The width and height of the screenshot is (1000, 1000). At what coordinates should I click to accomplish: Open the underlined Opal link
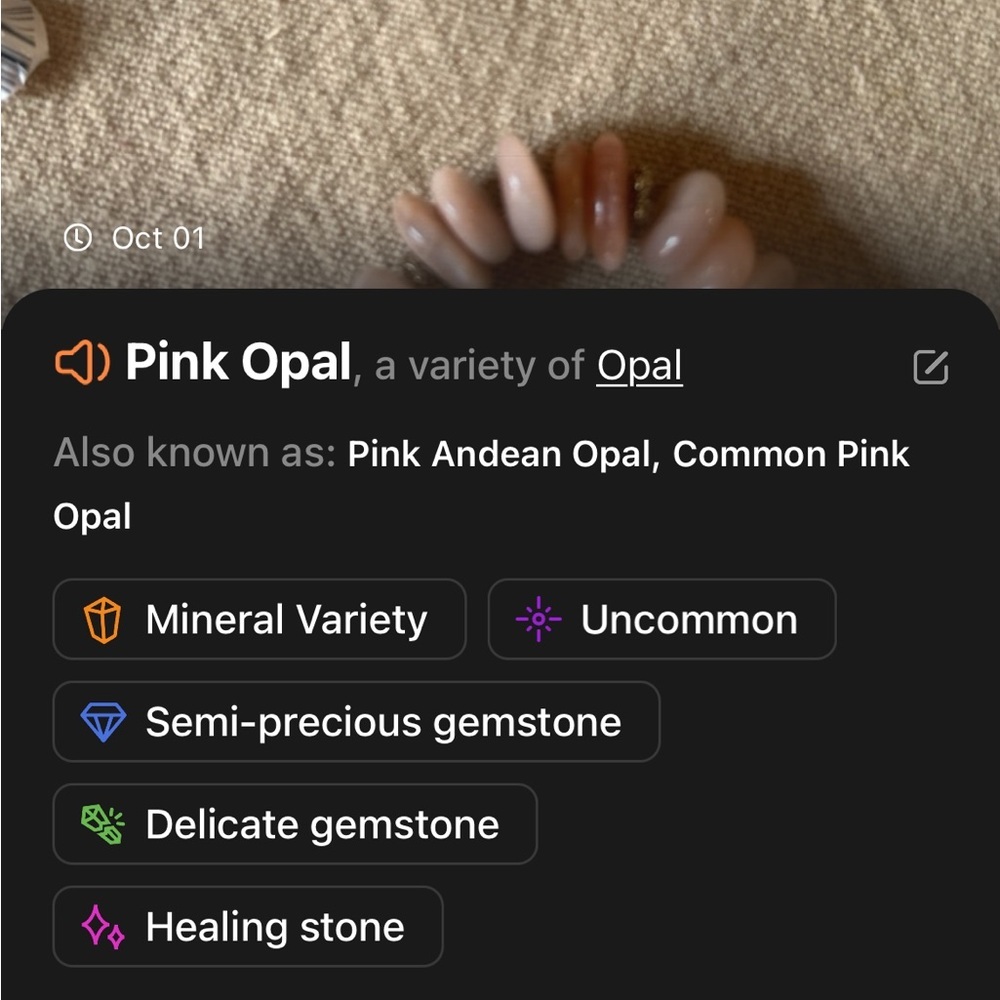[x=639, y=365]
